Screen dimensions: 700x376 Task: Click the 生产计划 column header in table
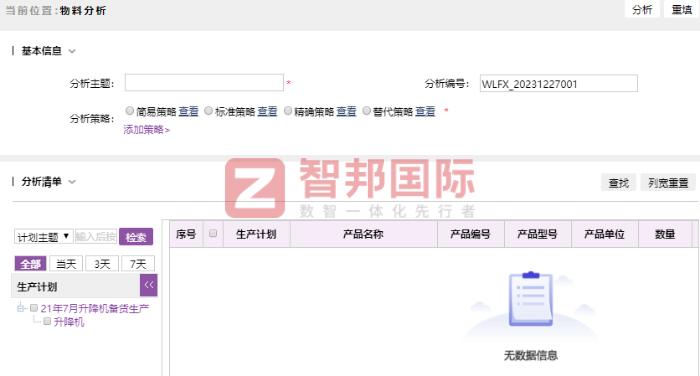coord(256,234)
